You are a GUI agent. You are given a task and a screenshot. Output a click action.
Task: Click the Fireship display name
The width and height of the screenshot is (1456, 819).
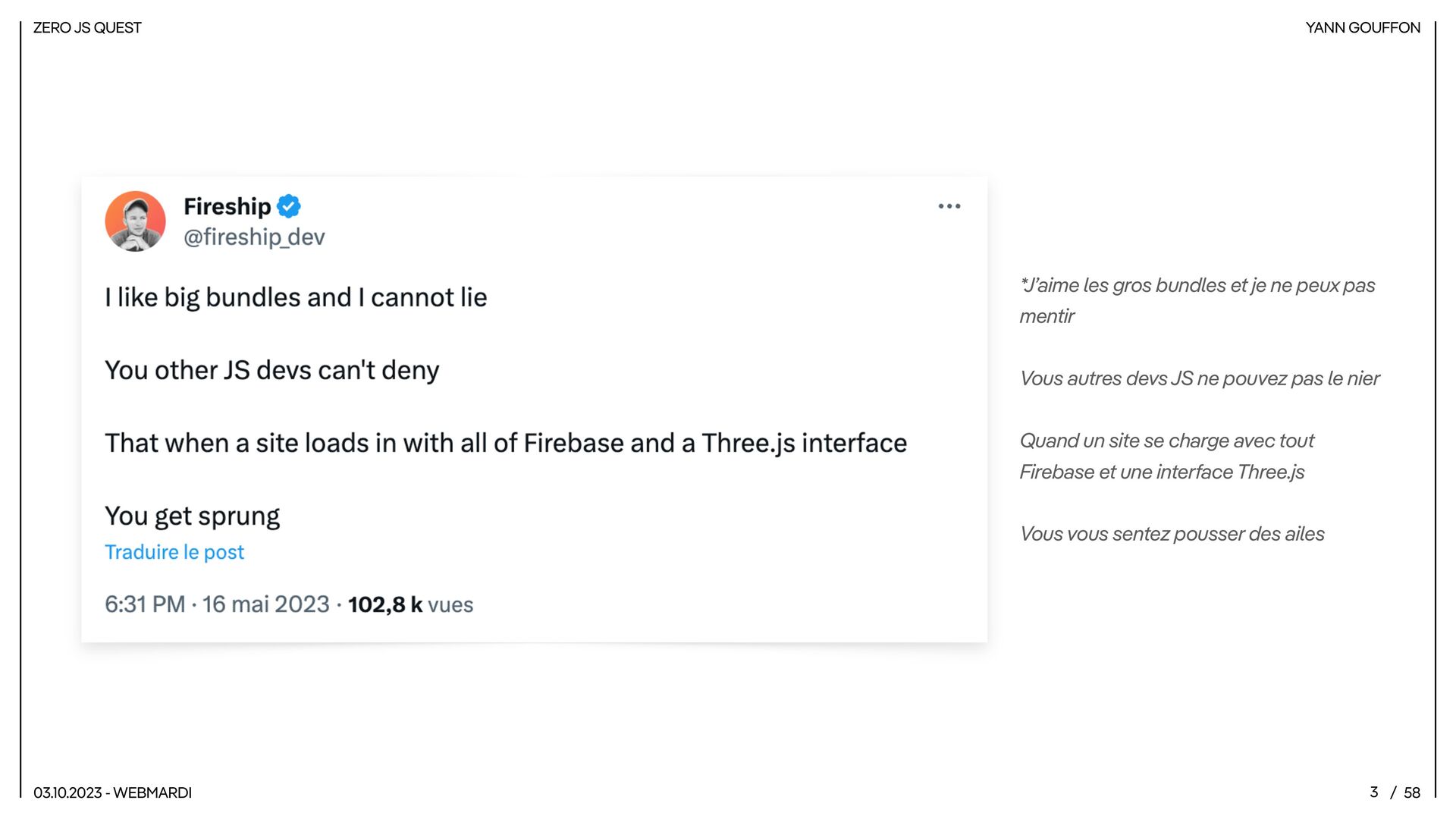[x=227, y=206]
